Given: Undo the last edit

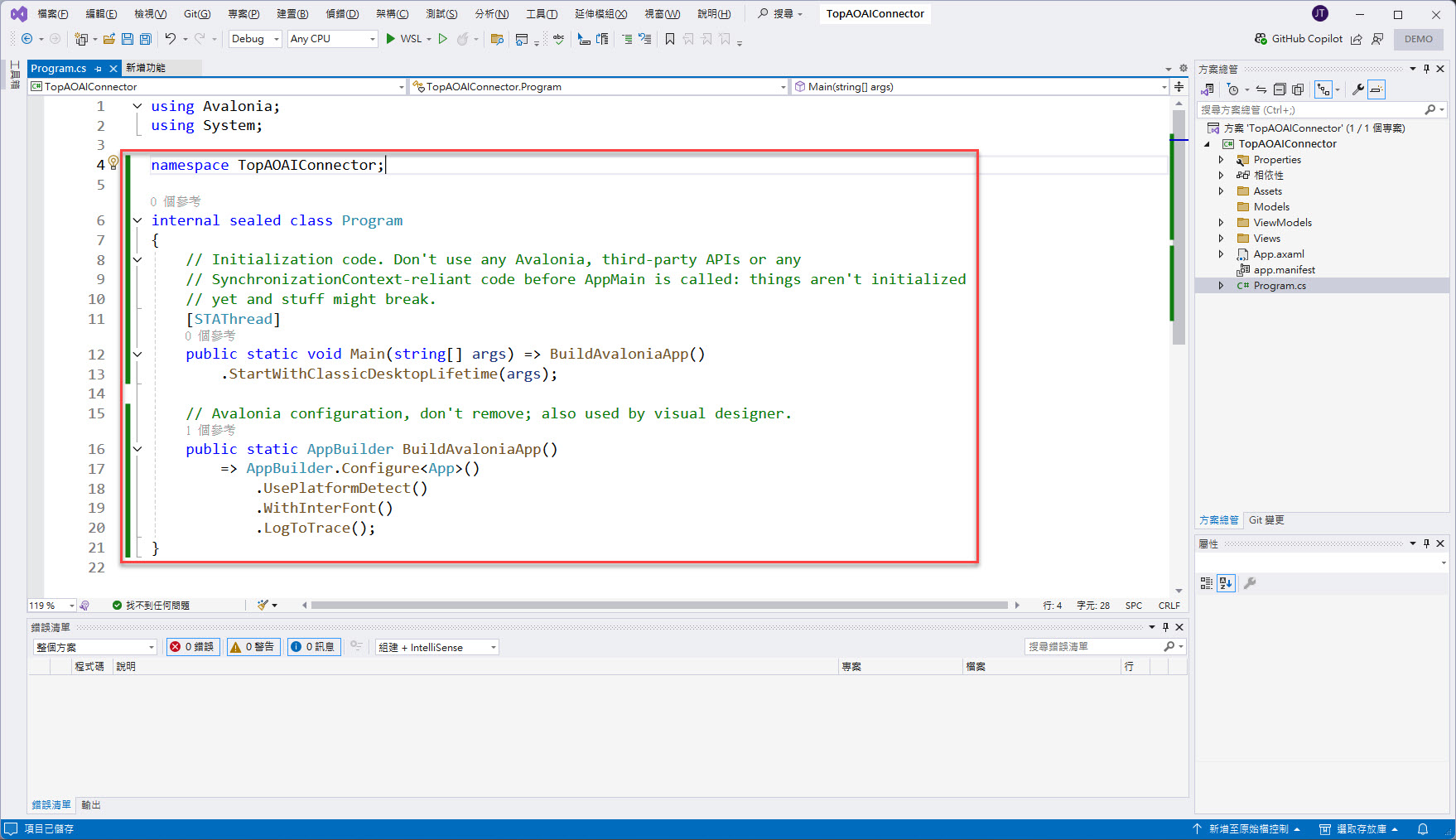Looking at the screenshot, I should 171,39.
